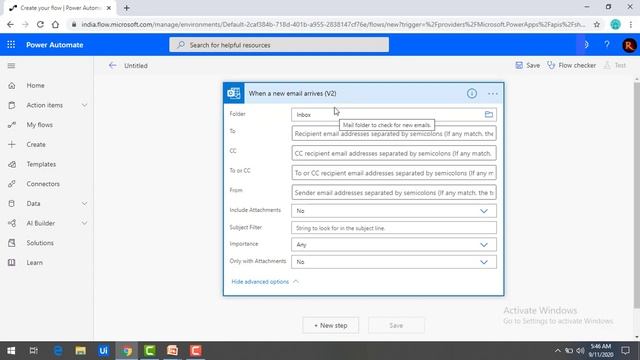
Task: Collapse with Hide advanced options
Action: [265, 282]
